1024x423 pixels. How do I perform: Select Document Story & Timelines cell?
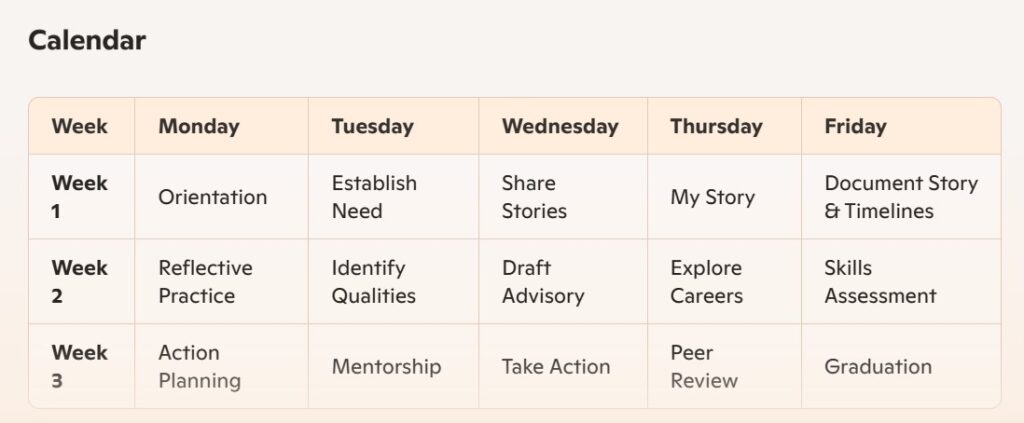[x=901, y=196]
